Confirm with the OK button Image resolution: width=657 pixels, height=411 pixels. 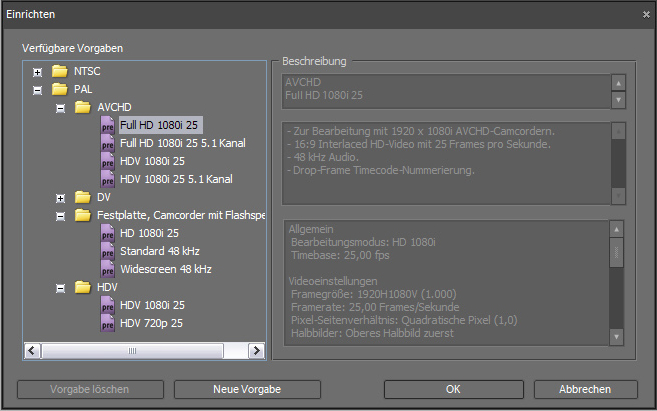(453, 389)
